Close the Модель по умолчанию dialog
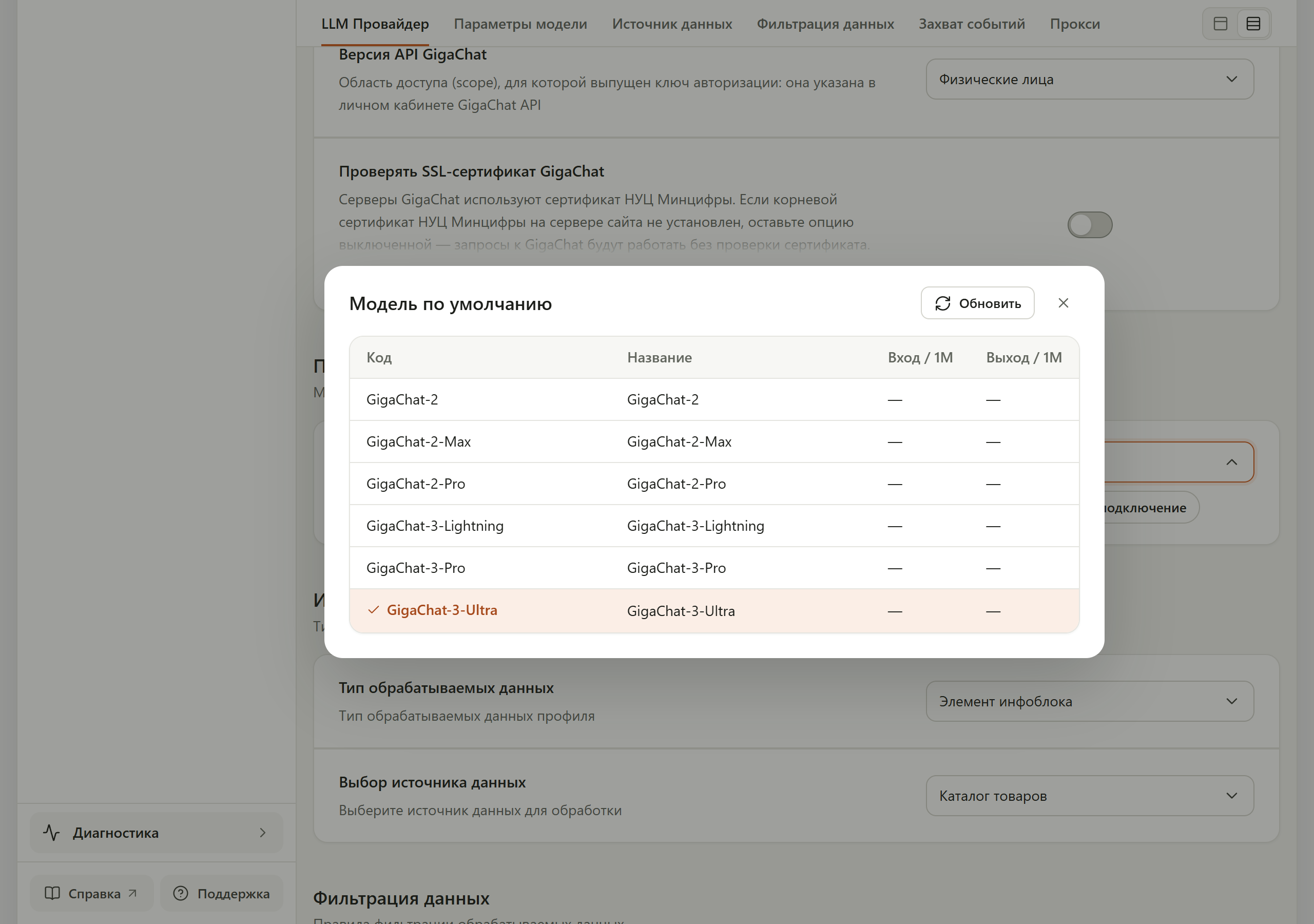The image size is (1314, 924). pos(1064,303)
